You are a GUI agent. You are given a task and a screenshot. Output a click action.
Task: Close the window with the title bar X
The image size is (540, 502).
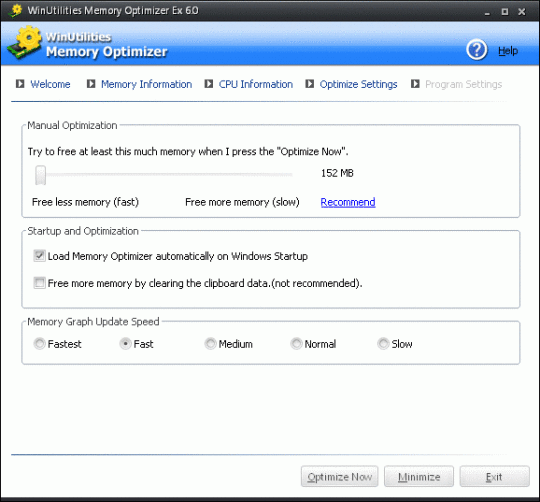click(x=522, y=12)
